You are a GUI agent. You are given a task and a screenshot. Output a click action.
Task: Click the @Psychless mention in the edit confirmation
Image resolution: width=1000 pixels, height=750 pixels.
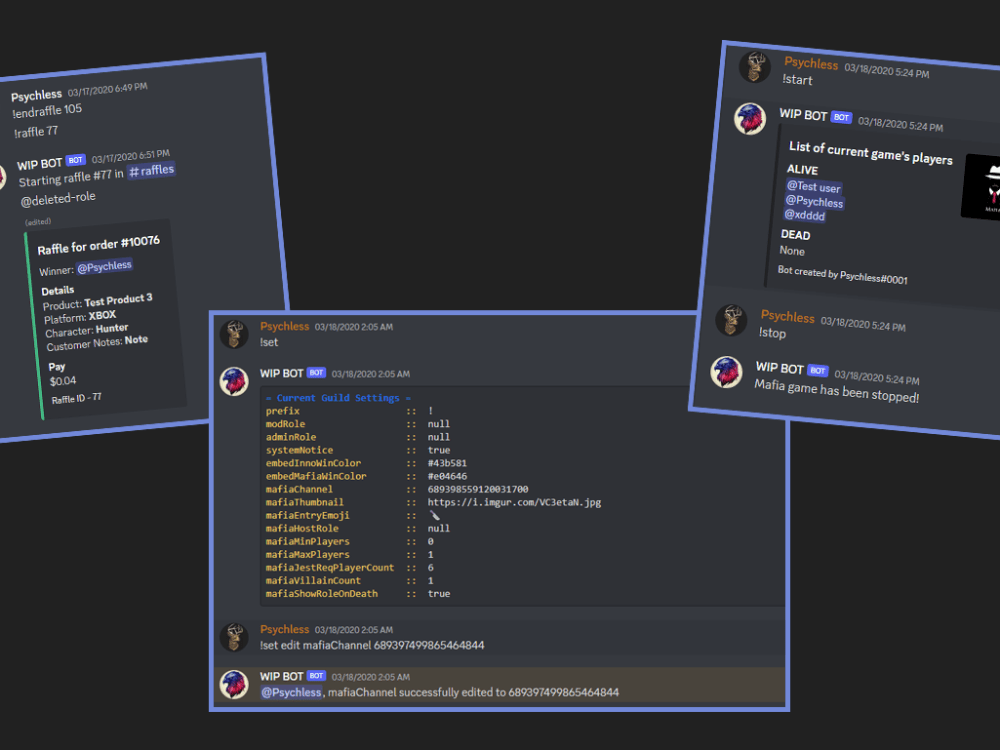[x=291, y=692]
